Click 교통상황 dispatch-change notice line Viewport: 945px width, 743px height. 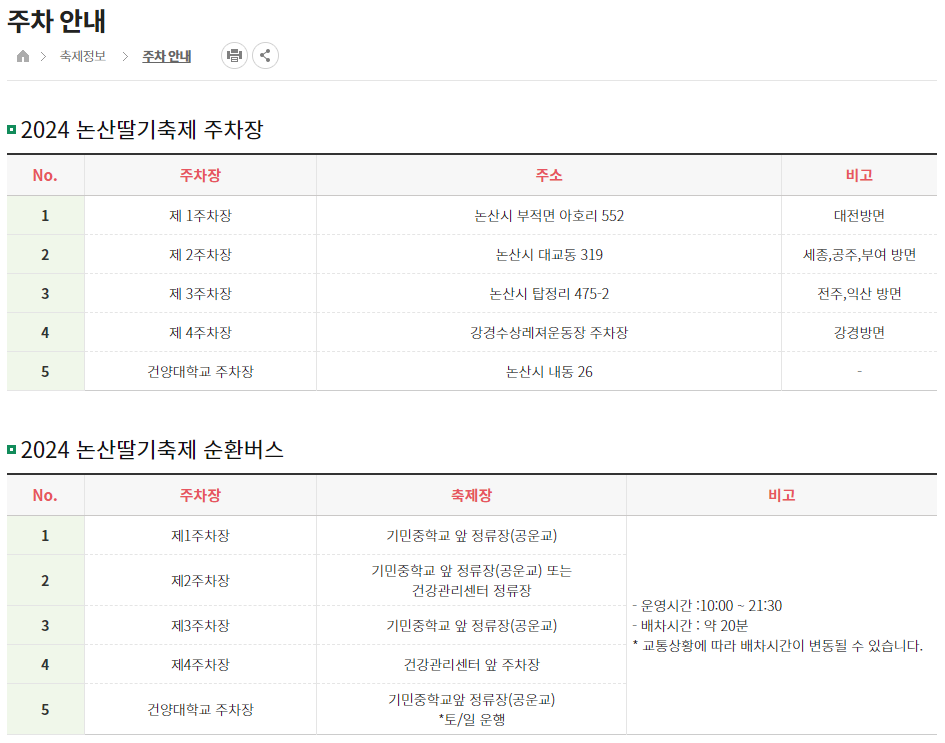tap(778, 646)
